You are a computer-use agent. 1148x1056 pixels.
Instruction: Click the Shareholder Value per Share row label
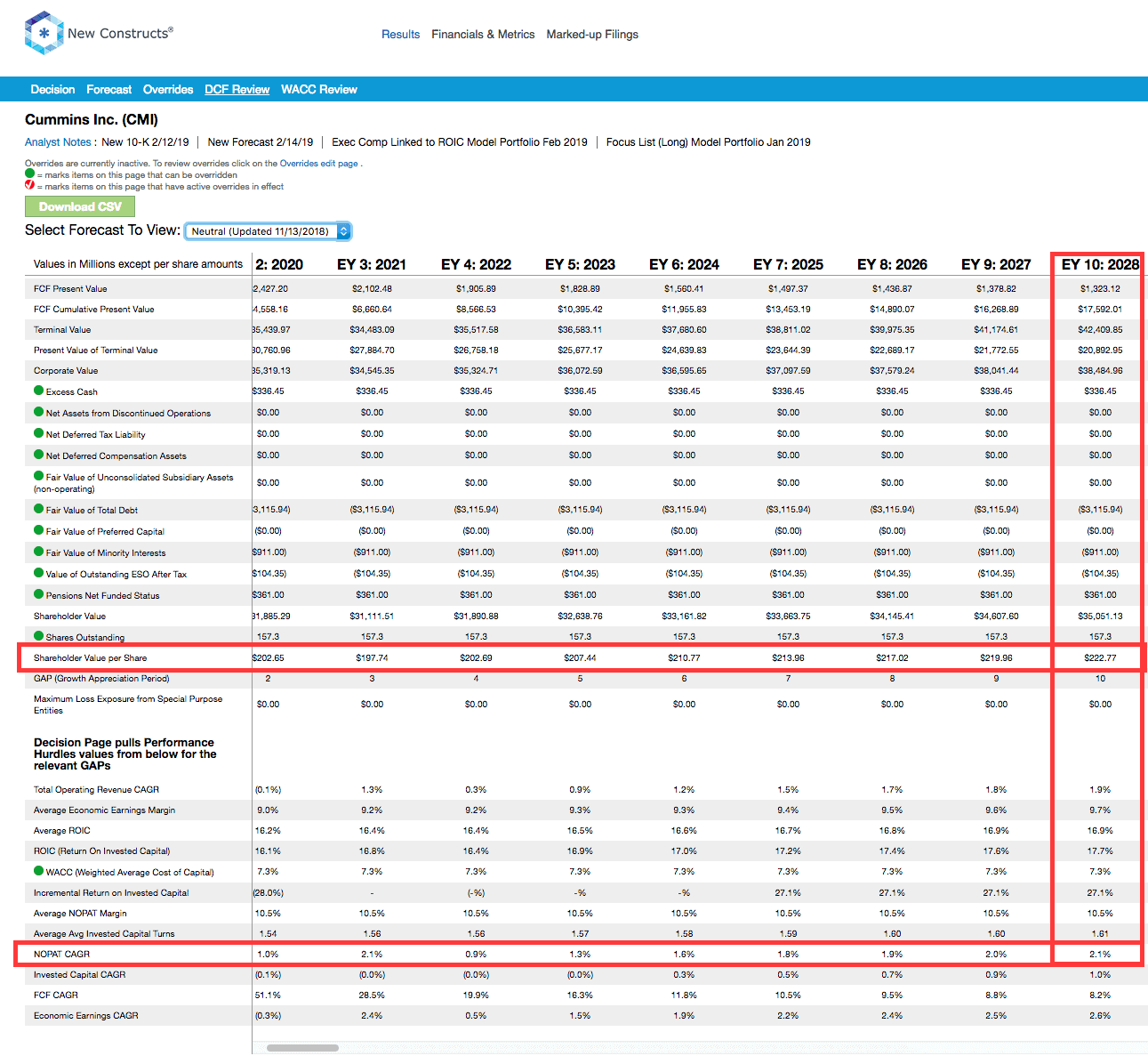(x=90, y=658)
